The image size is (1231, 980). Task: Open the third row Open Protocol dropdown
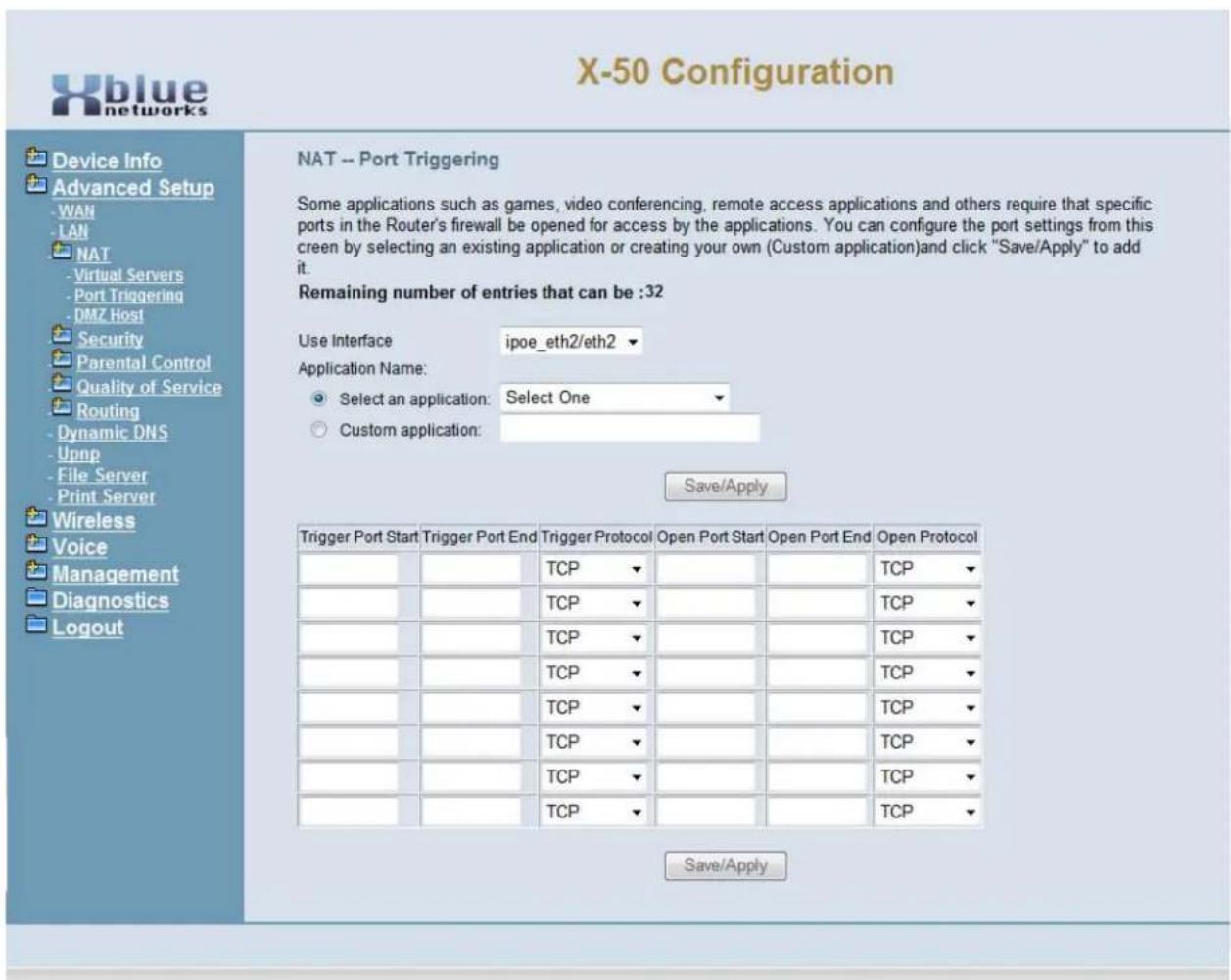(927, 638)
